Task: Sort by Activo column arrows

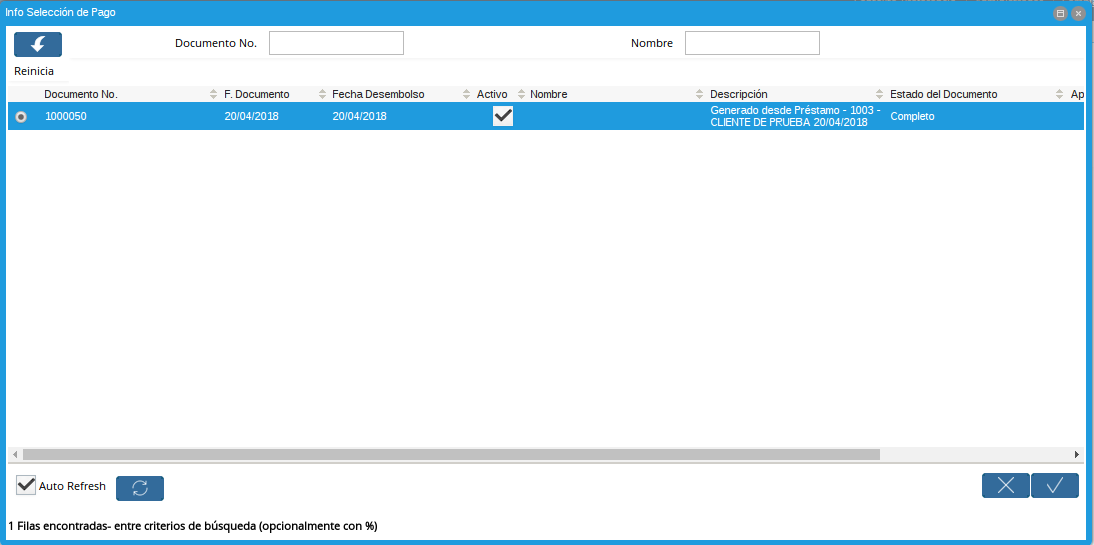Action: (520, 94)
